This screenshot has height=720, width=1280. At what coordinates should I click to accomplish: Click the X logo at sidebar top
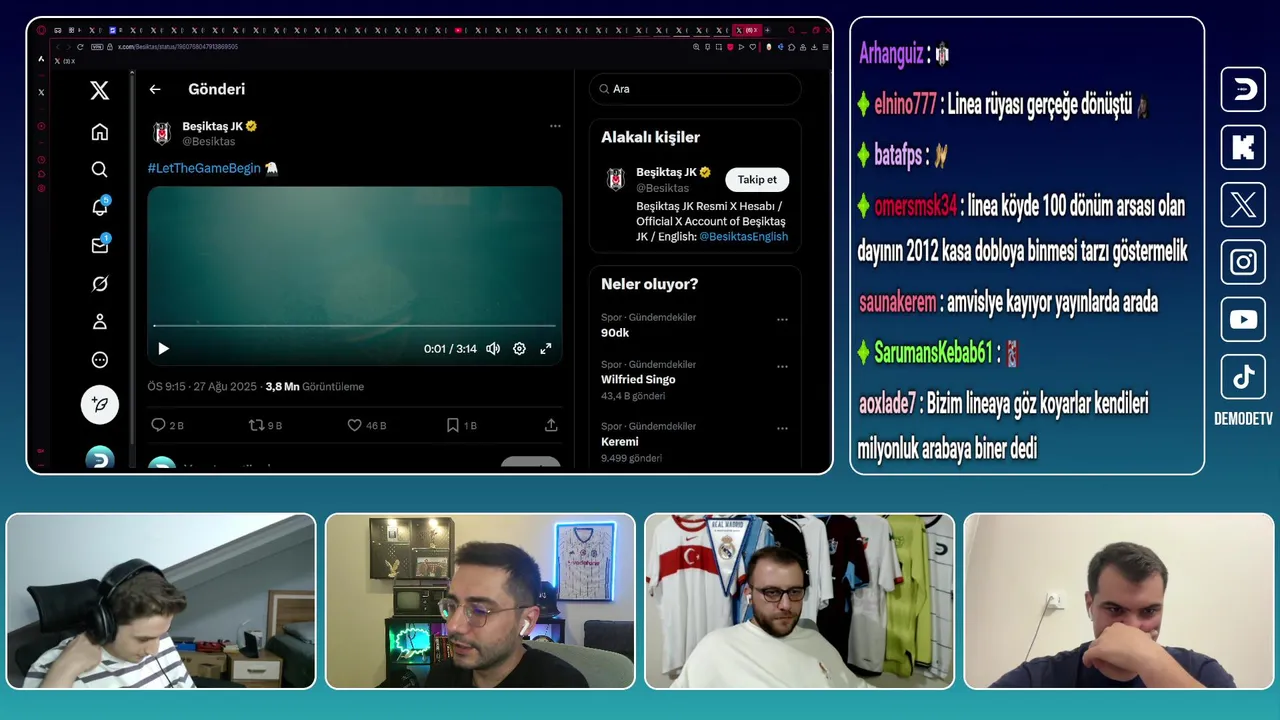[99, 91]
